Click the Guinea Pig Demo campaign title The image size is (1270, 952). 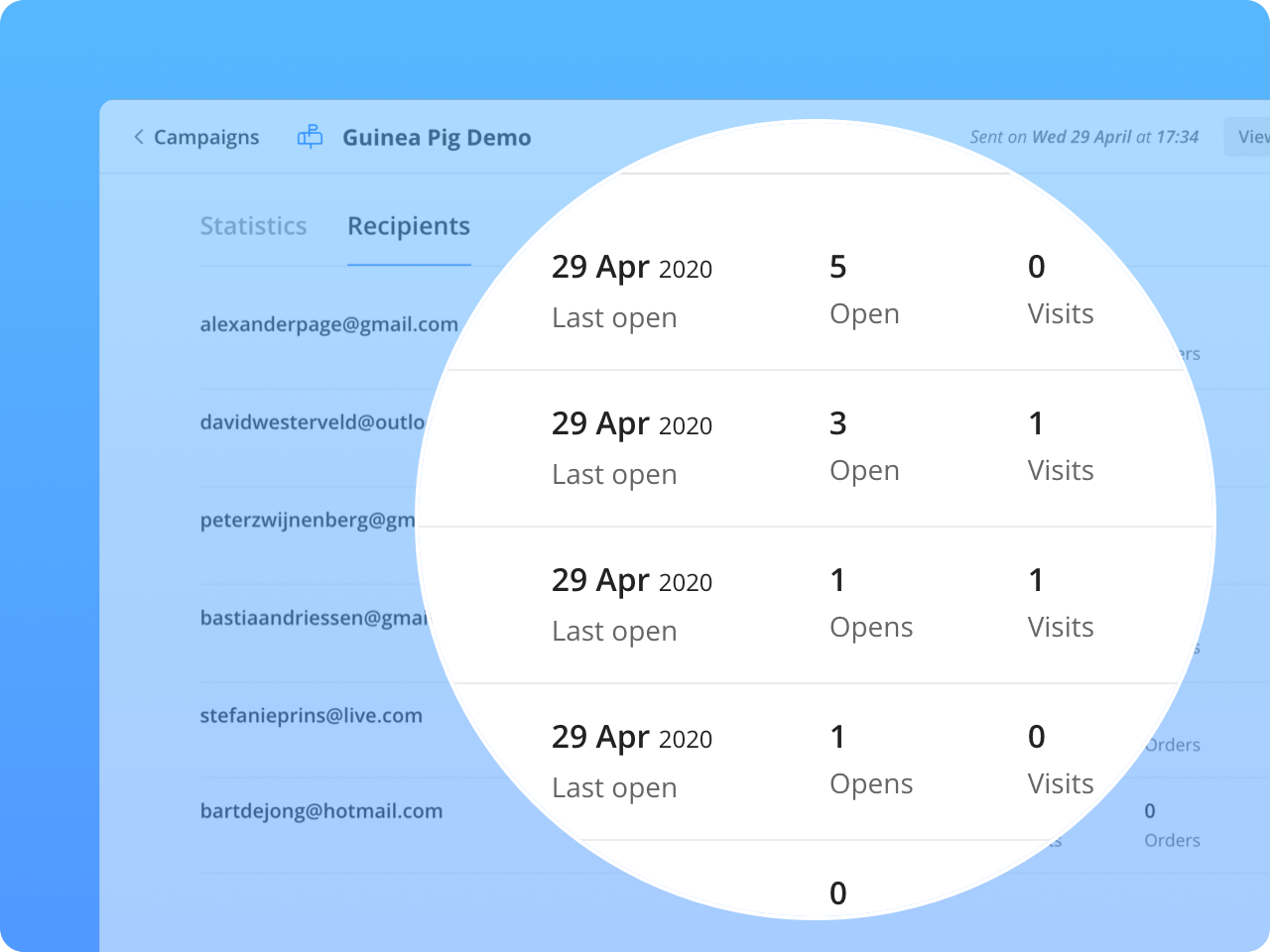tap(437, 138)
